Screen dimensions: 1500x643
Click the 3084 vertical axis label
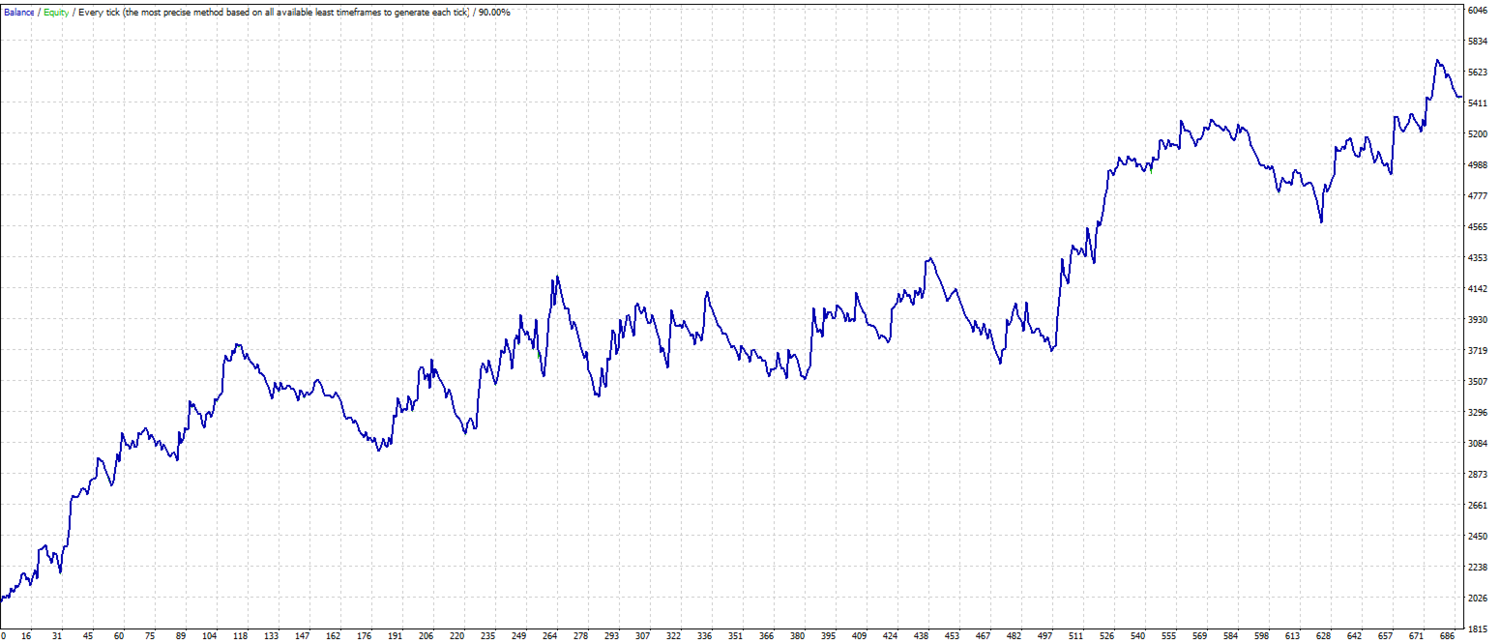1477,443
